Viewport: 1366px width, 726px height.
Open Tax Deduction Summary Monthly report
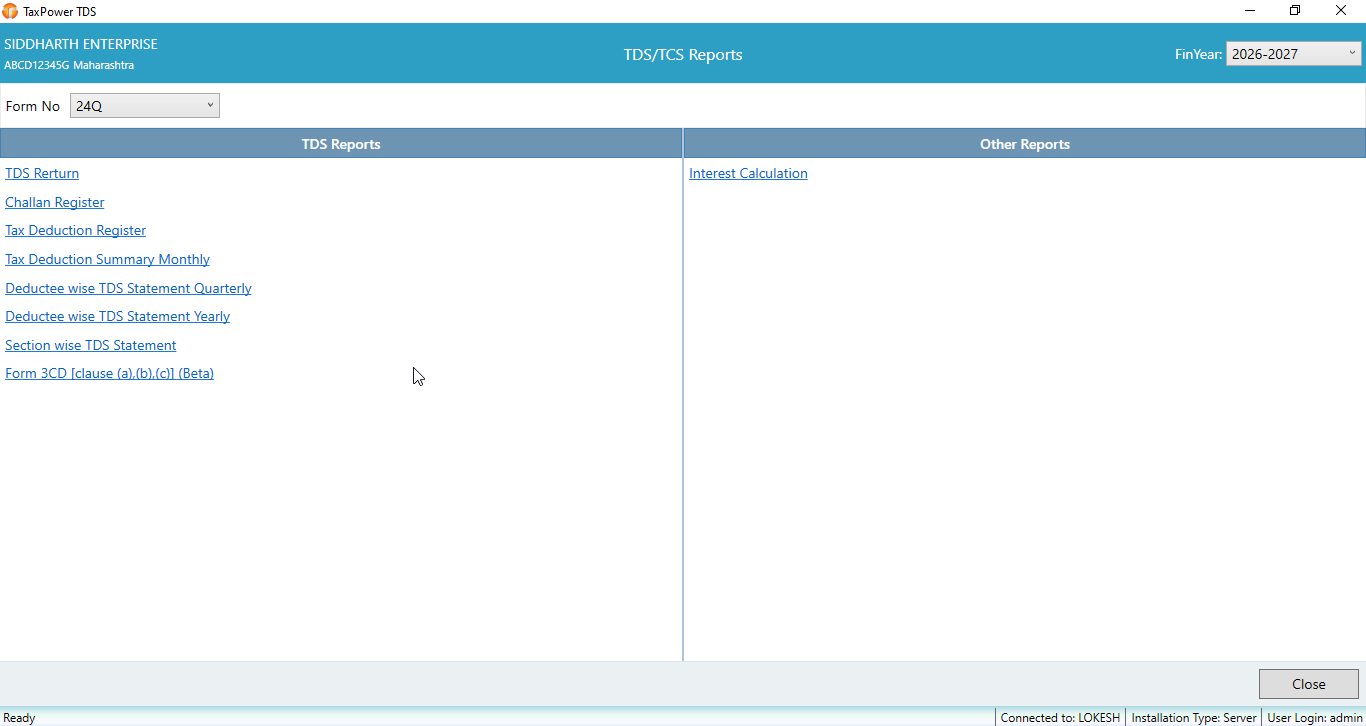[x=108, y=259]
